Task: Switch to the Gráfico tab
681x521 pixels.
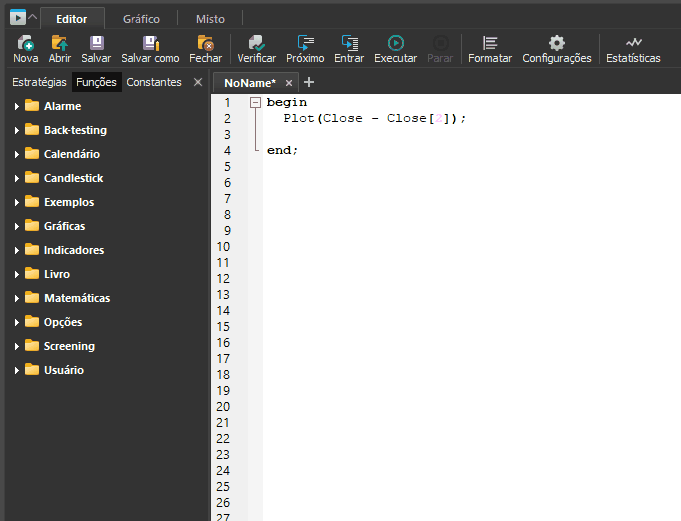Action: click(x=141, y=19)
